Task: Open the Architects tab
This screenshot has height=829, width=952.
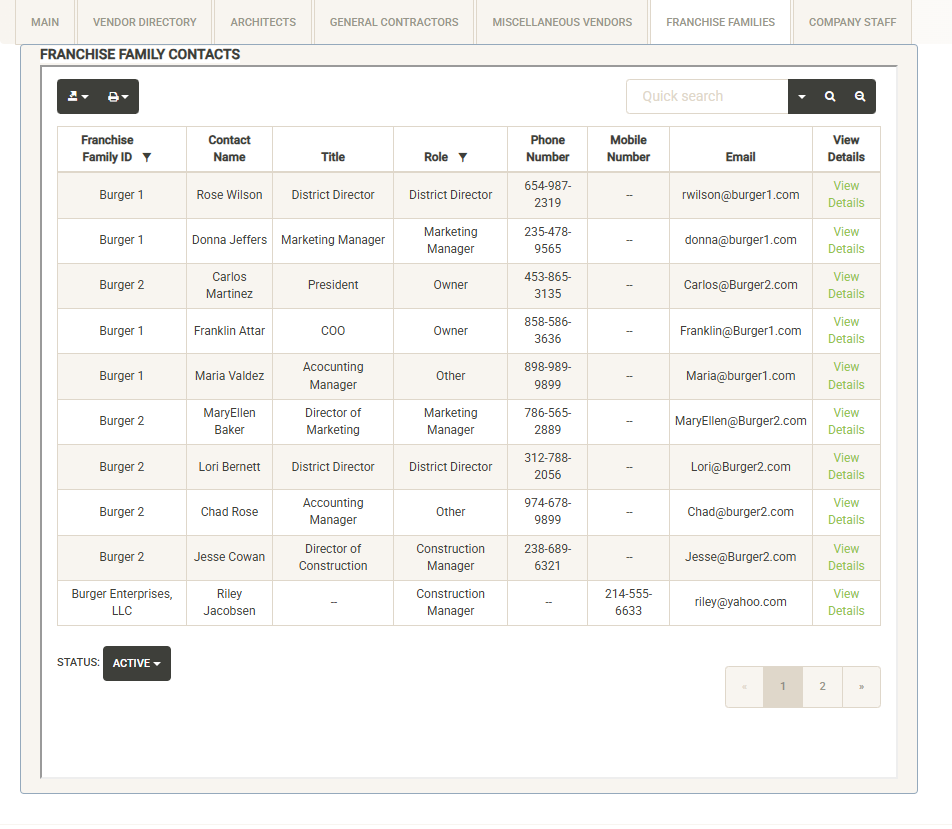Action: [263, 22]
